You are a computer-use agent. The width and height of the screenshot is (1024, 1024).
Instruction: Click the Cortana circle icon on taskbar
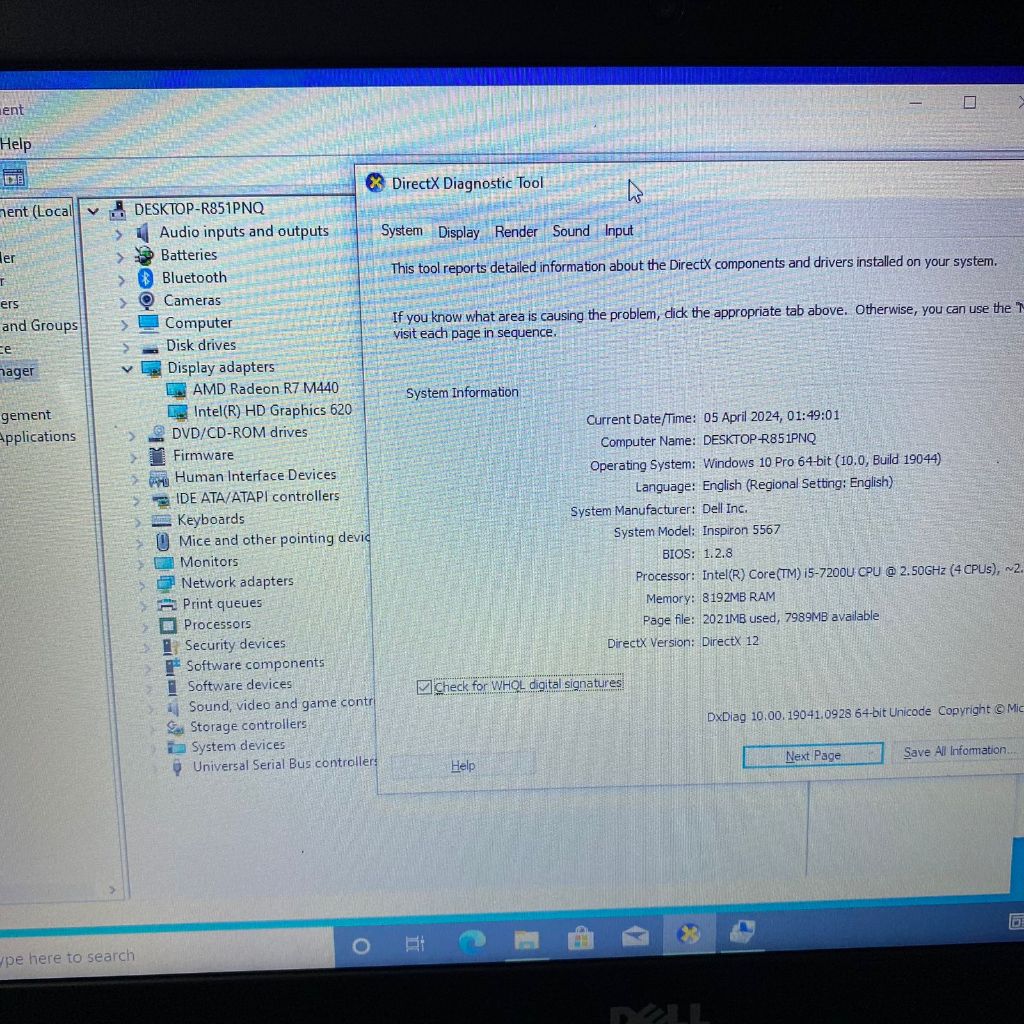point(360,946)
